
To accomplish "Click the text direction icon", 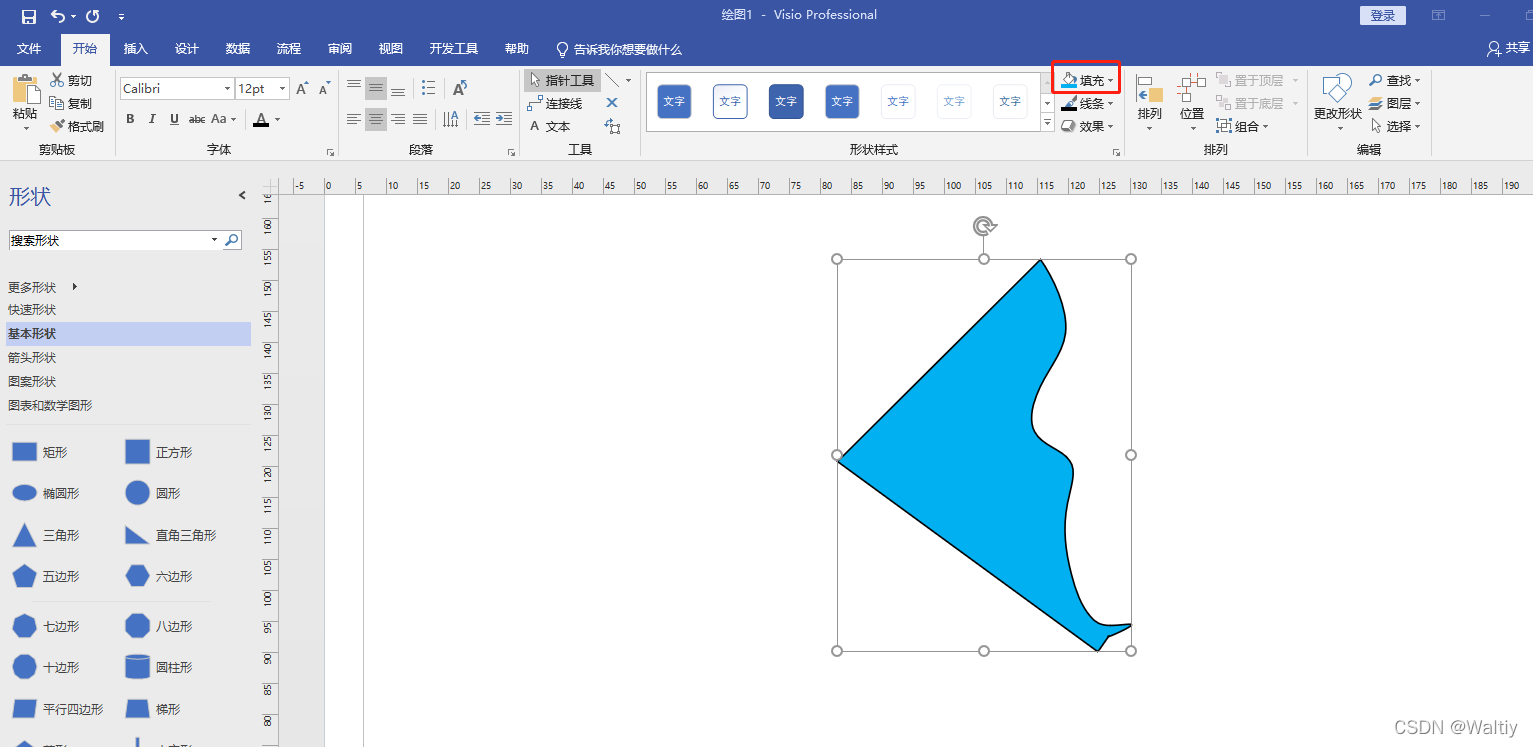I will click(451, 119).
